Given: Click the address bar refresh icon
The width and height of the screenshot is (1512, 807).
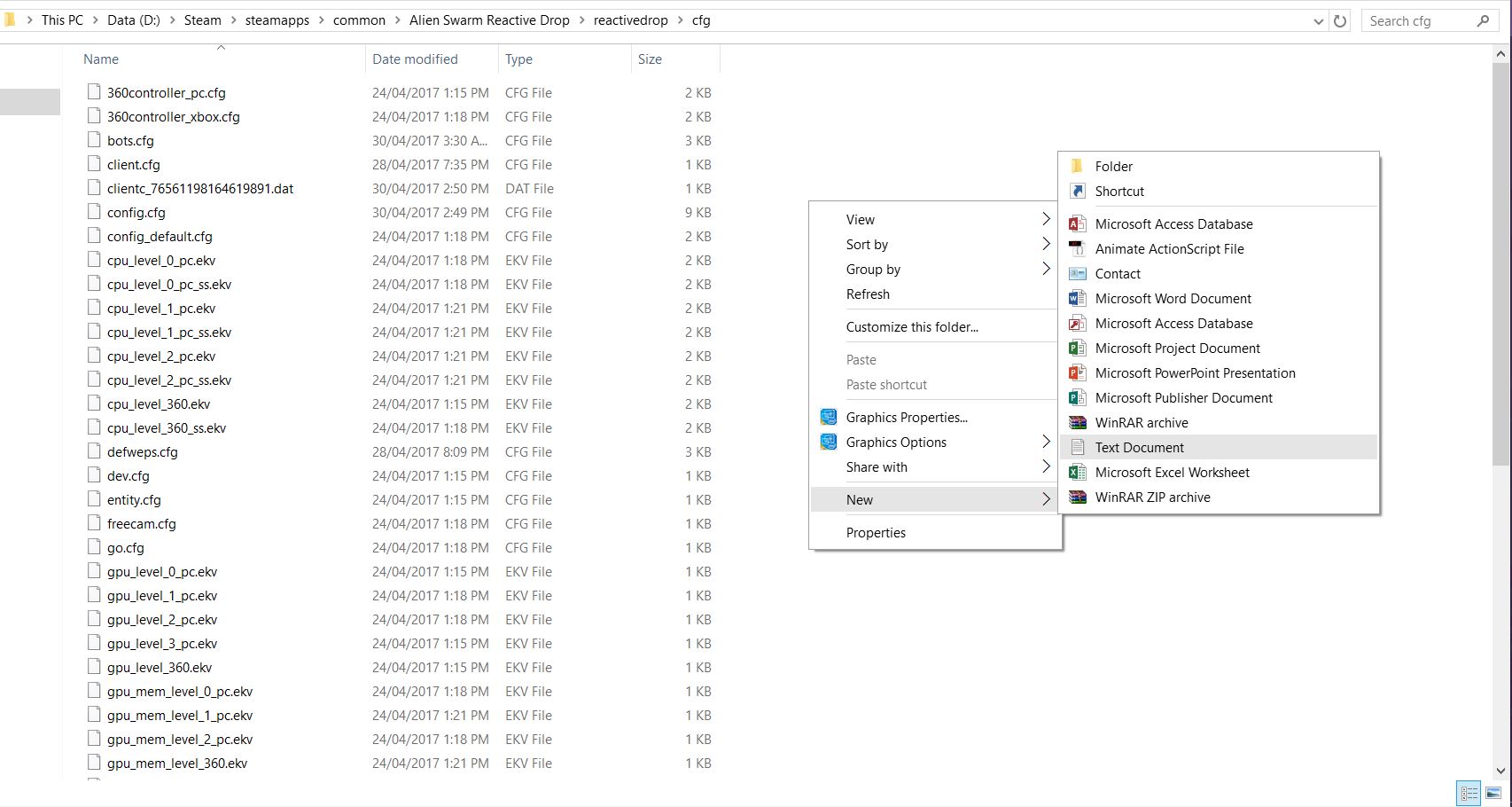Looking at the screenshot, I should pos(1340,20).
